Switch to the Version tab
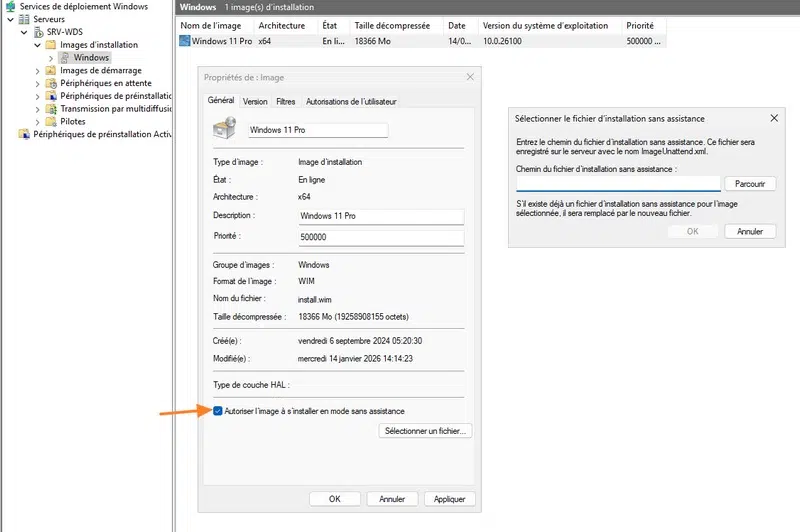The image size is (800, 532). click(x=255, y=101)
